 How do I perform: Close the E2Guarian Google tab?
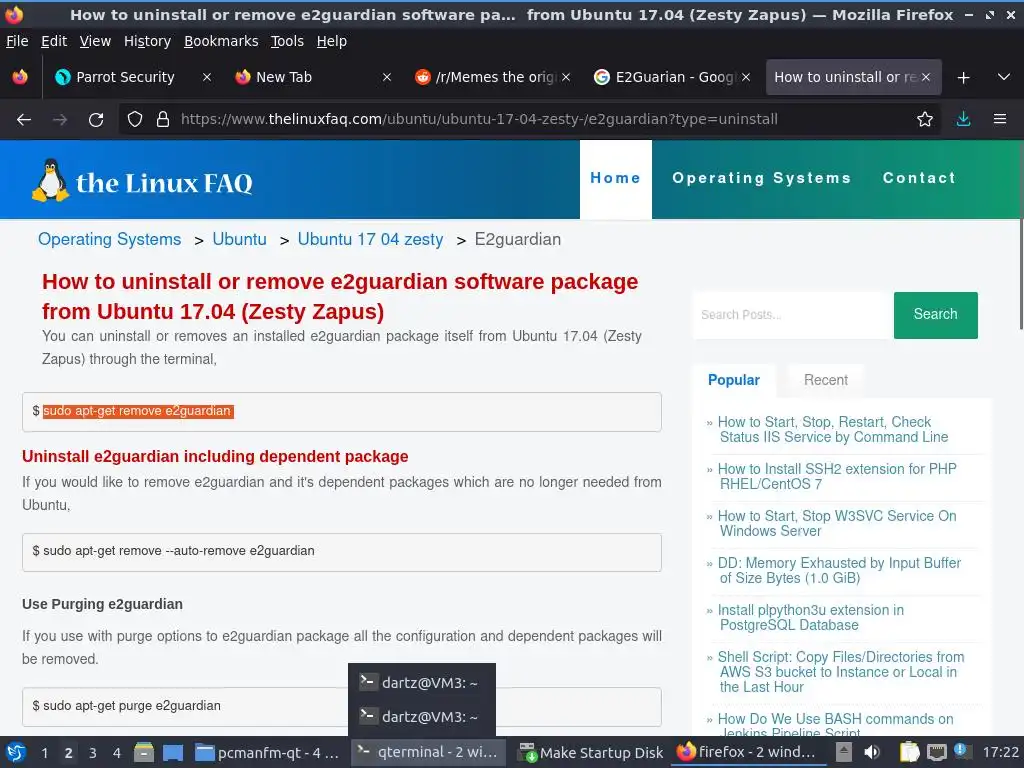[746, 77]
